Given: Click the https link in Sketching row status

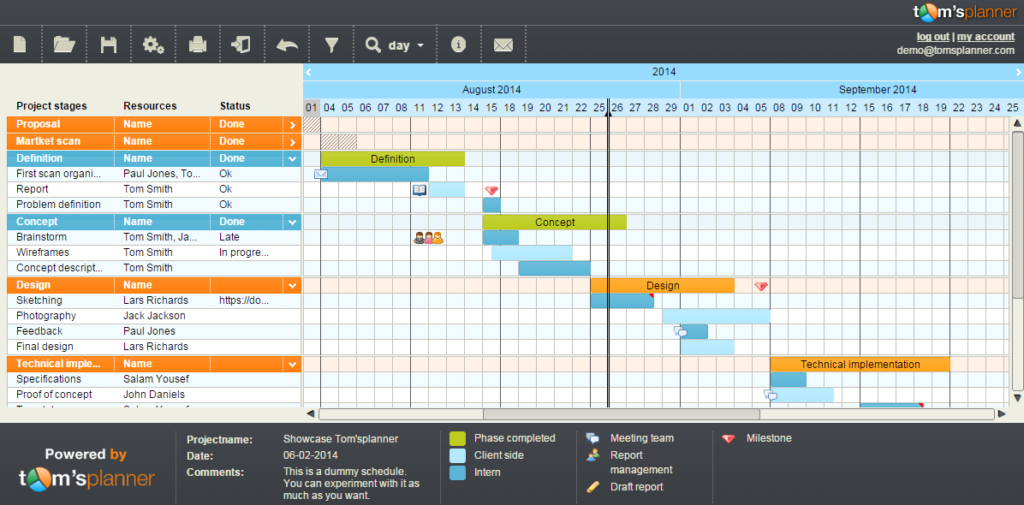Looking at the screenshot, I should coord(244,301).
